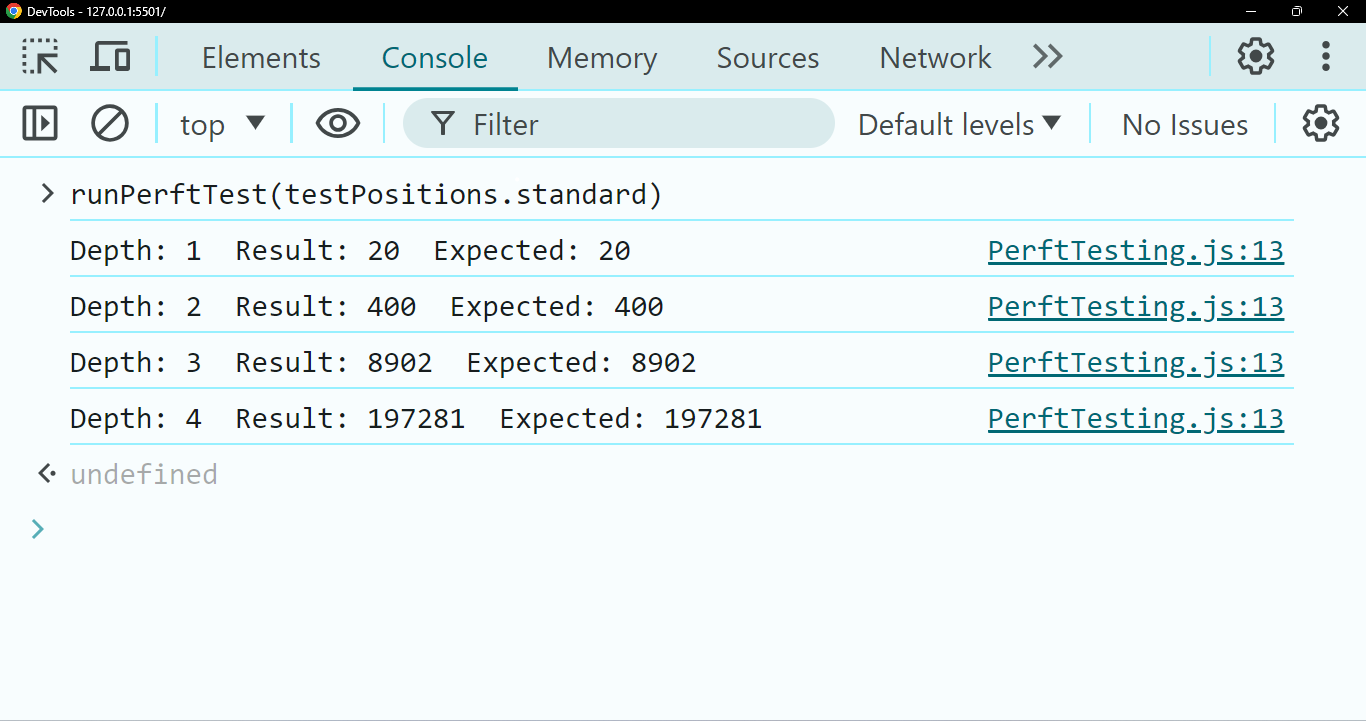This screenshot has height=721, width=1366.
Task: Select the Depth 1 Result 20 log line
Action: (350, 250)
